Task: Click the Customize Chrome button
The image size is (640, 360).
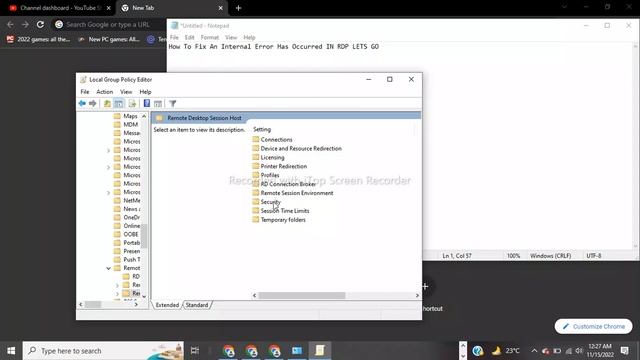Action: point(593,326)
